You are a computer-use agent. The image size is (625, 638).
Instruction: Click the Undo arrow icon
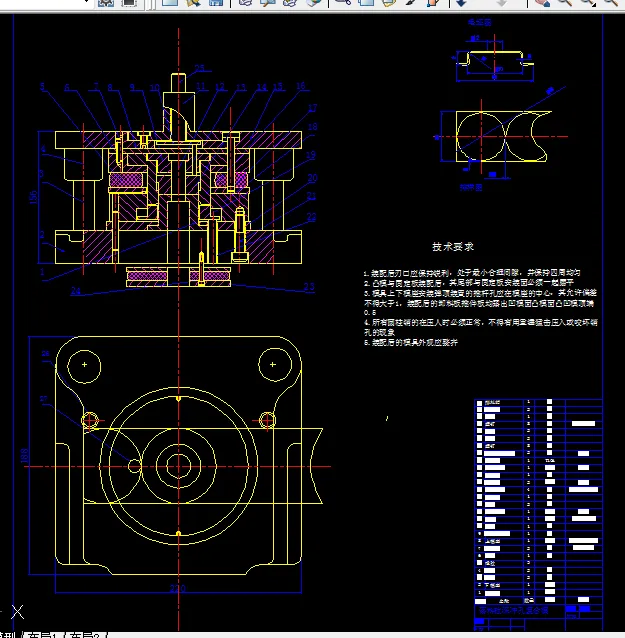click(461, 2)
